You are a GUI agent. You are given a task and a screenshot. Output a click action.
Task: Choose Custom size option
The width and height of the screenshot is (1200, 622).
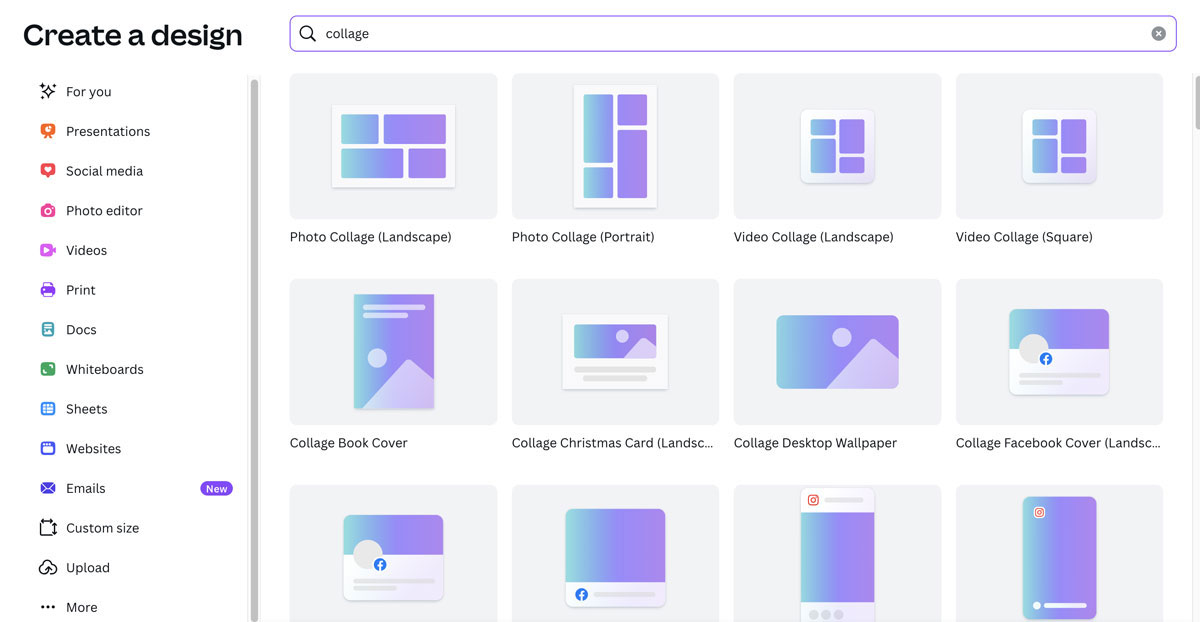tap(102, 528)
